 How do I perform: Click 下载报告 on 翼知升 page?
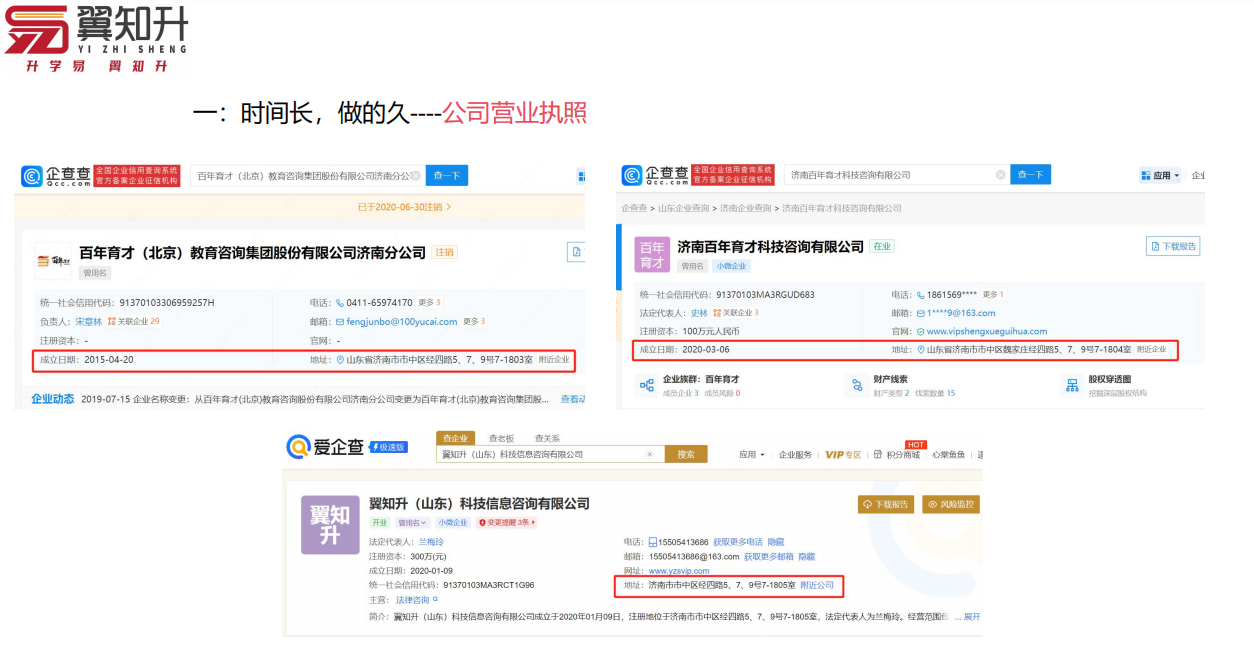click(886, 504)
